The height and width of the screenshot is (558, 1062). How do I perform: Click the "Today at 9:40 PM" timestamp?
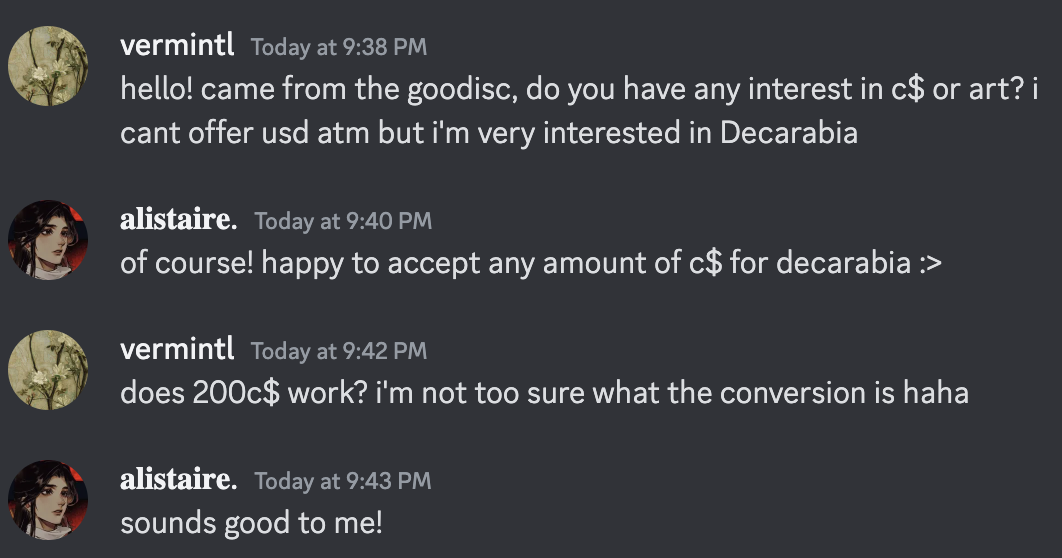[x=343, y=221]
